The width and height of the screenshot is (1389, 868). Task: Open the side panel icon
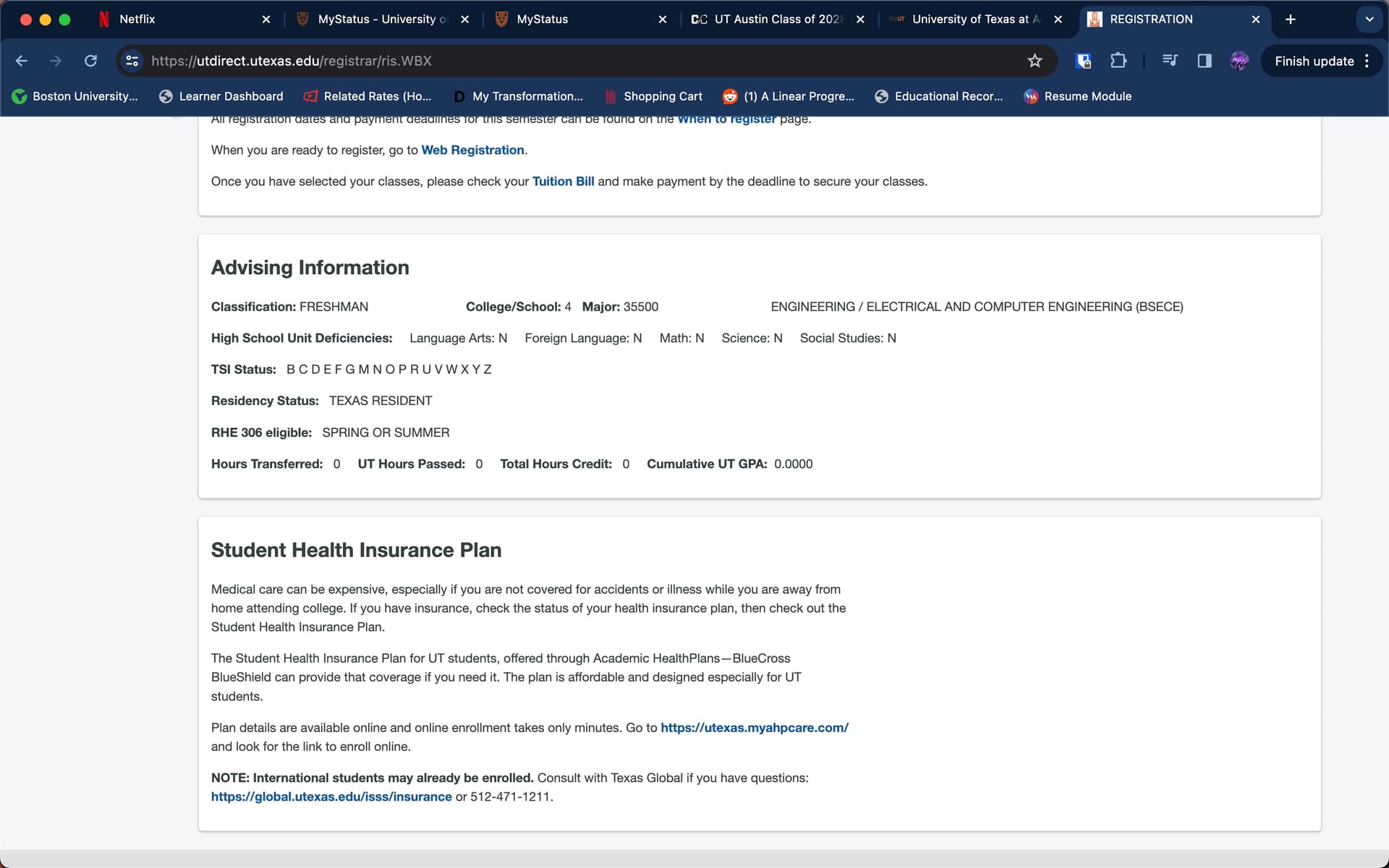pos(1205,61)
